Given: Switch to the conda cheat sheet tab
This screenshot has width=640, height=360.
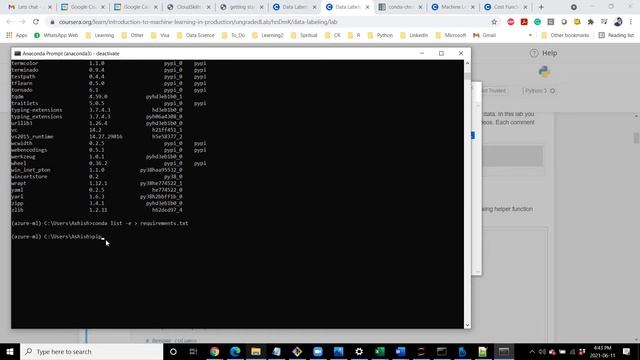Looking at the screenshot, I should click(x=400, y=7).
